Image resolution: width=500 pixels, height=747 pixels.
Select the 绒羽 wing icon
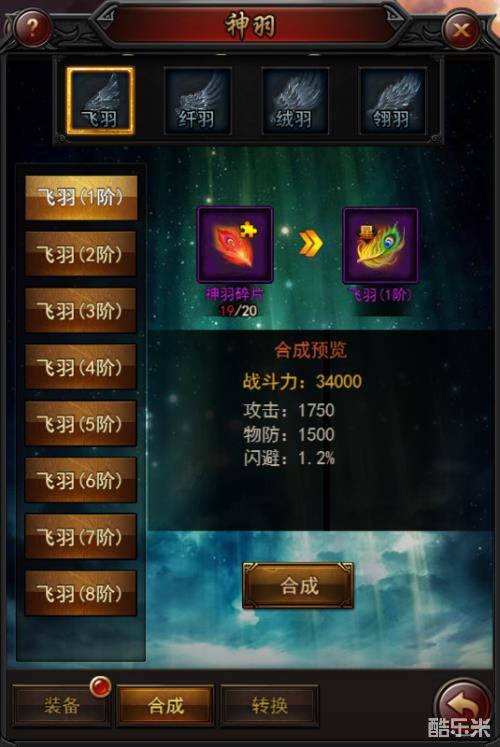pos(295,101)
